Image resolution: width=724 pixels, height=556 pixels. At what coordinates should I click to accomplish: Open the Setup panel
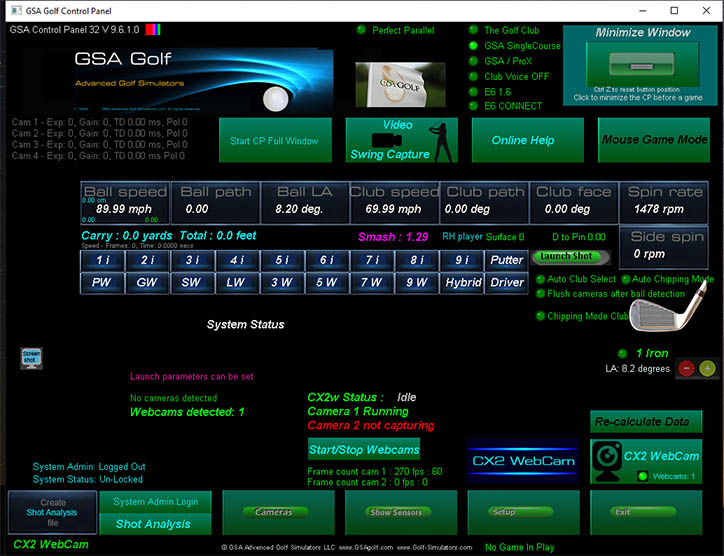[523, 513]
